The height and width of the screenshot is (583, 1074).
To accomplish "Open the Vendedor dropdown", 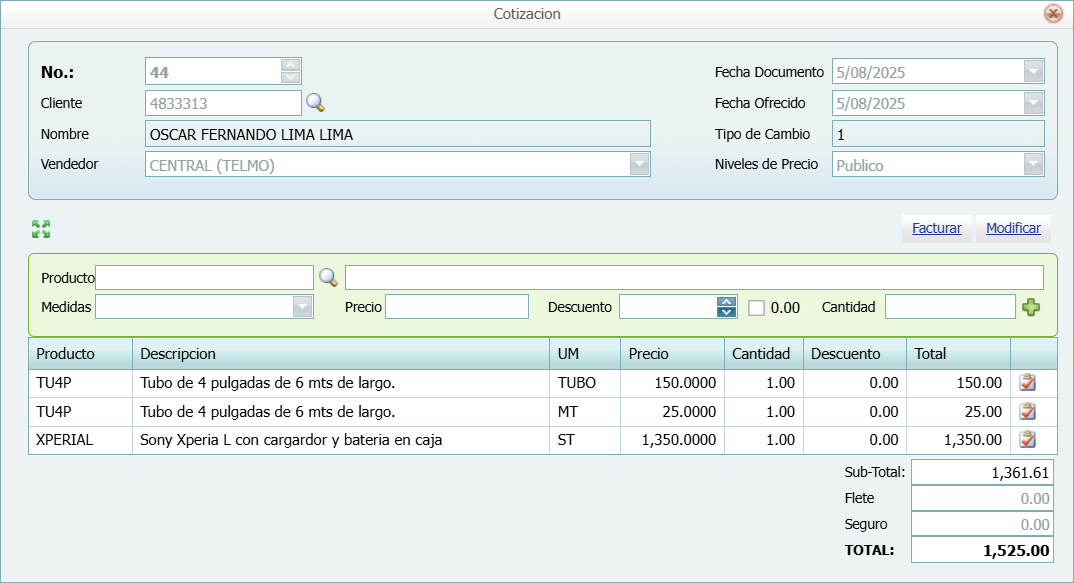I will click(x=639, y=163).
